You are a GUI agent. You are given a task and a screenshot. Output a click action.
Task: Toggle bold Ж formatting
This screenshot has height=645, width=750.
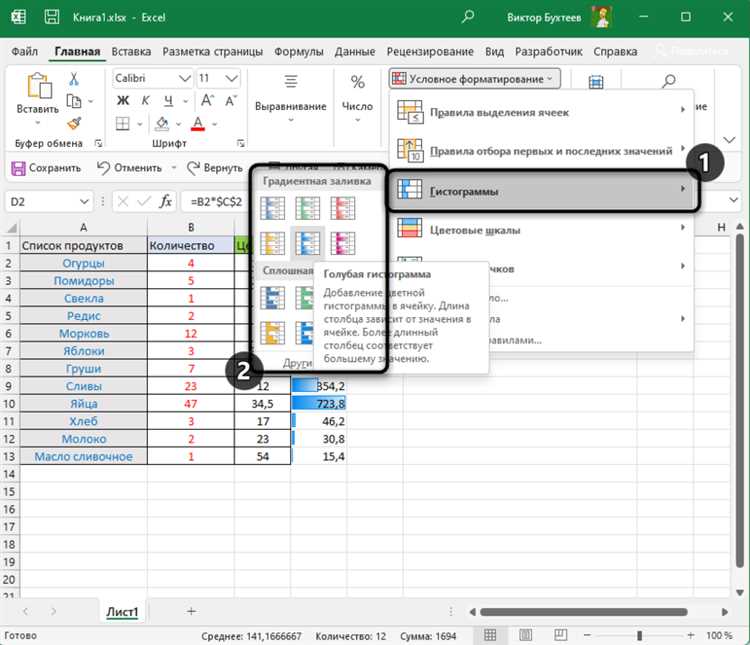click(x=123, y=100)
